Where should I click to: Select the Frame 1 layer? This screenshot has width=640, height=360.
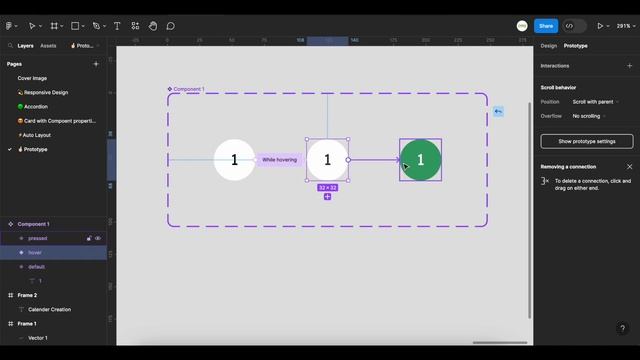coord(27,324)
